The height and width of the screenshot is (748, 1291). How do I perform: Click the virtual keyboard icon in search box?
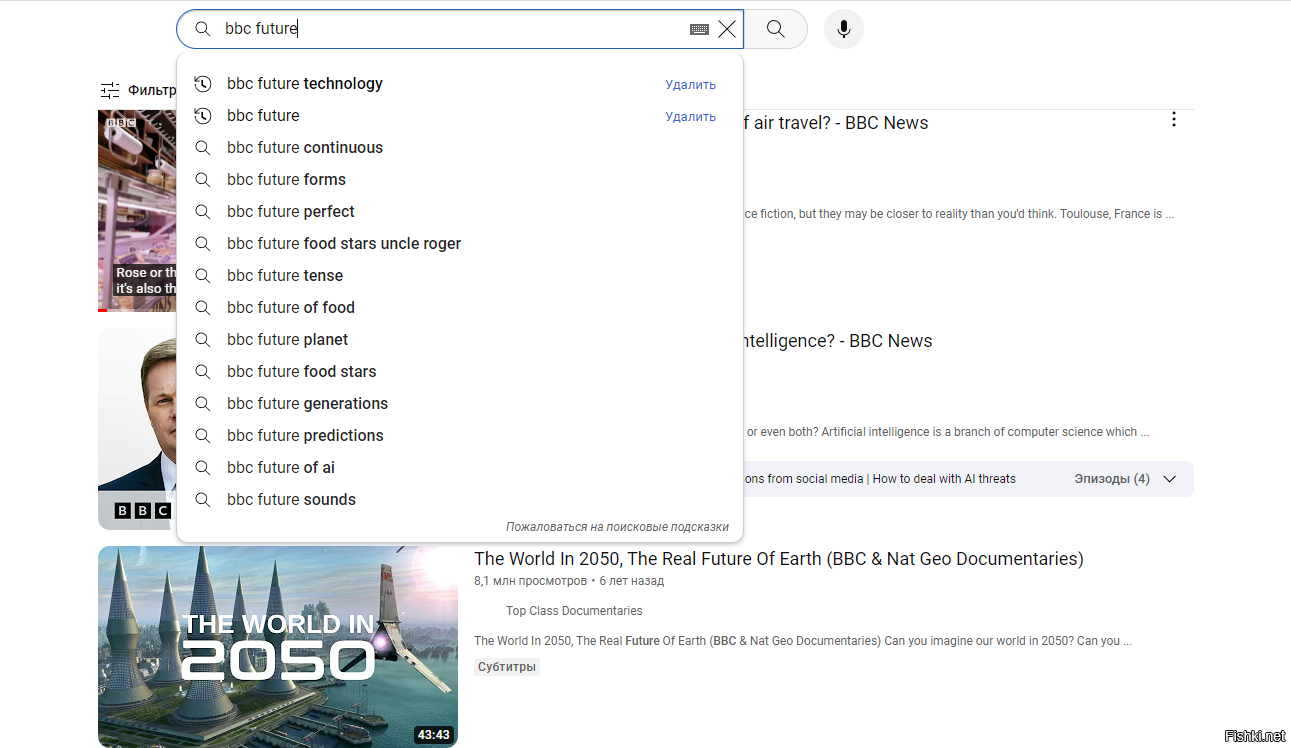coord(699,29)
